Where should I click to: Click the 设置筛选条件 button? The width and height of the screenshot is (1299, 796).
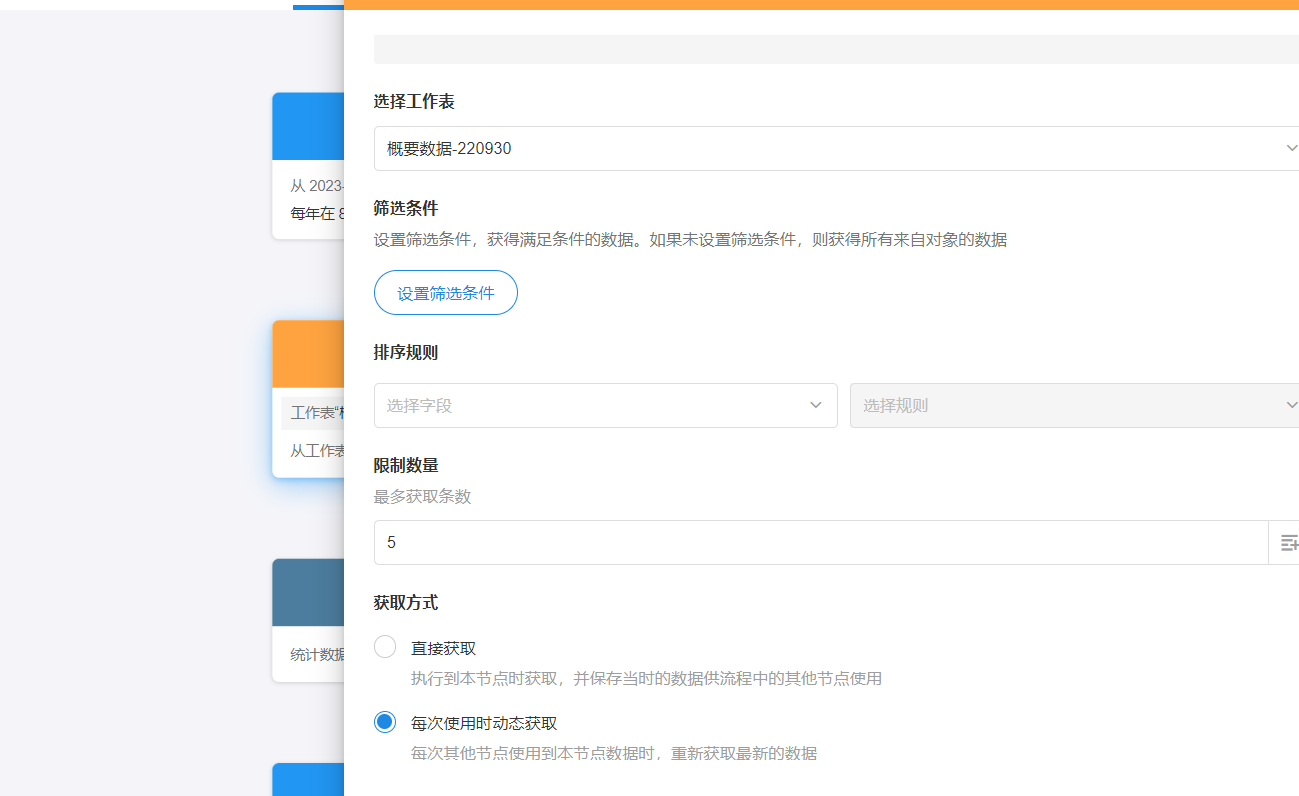[445, 293]
